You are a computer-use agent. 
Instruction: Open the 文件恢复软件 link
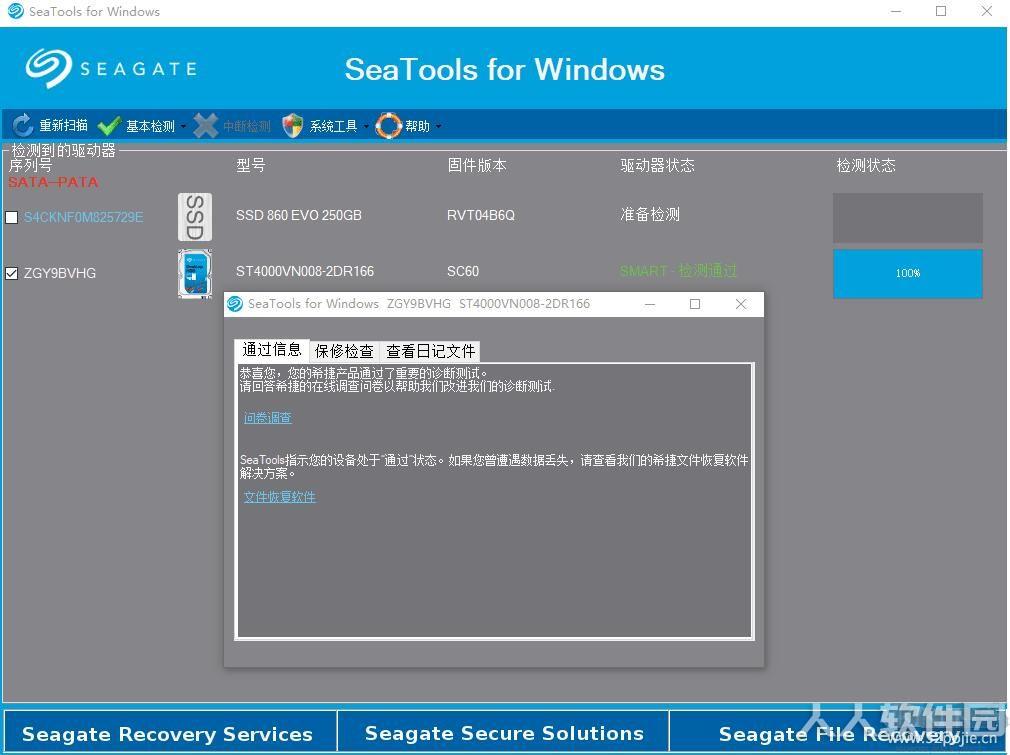[280, 497]
